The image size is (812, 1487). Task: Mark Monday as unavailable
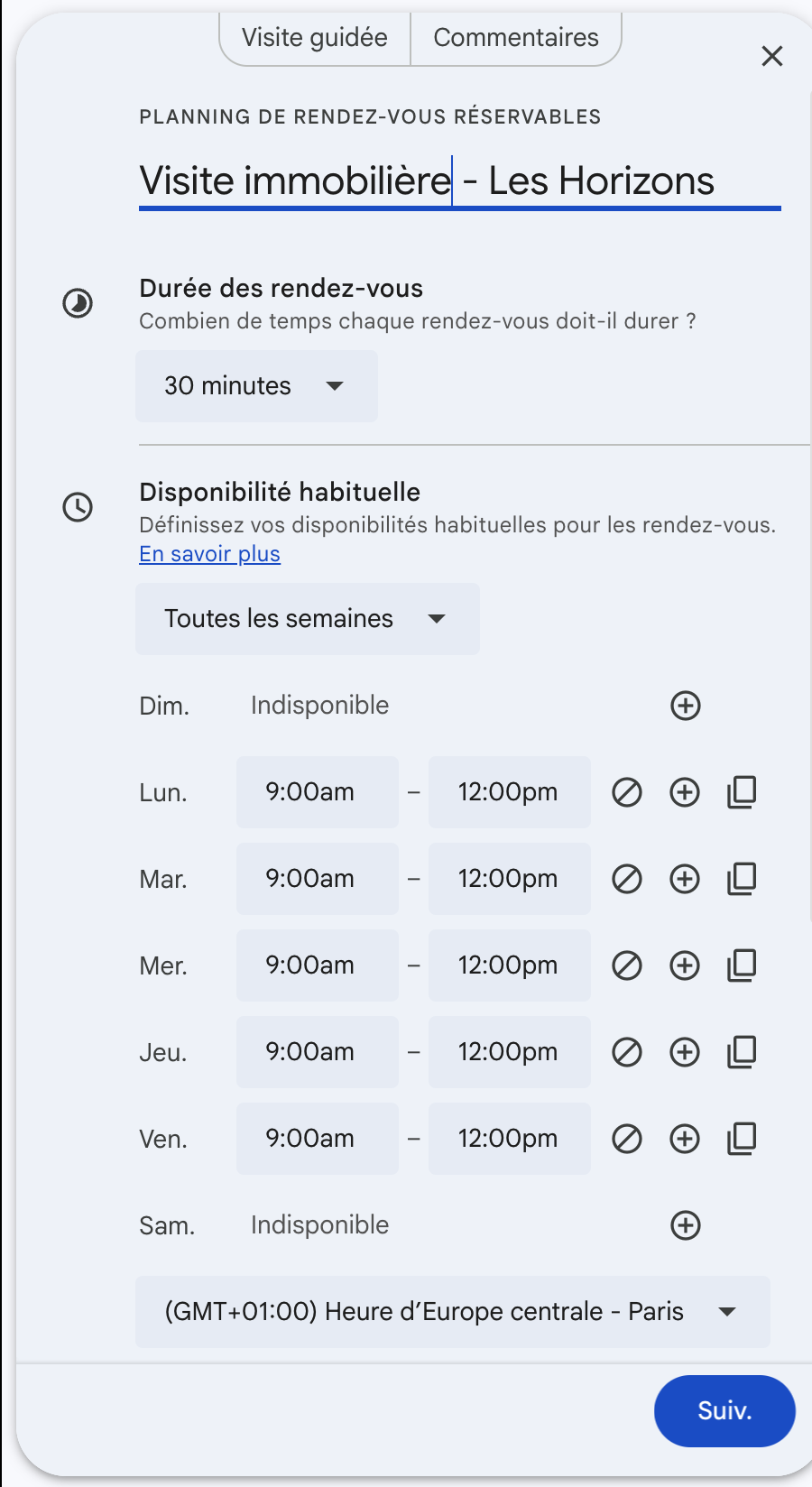click(627, 792)
